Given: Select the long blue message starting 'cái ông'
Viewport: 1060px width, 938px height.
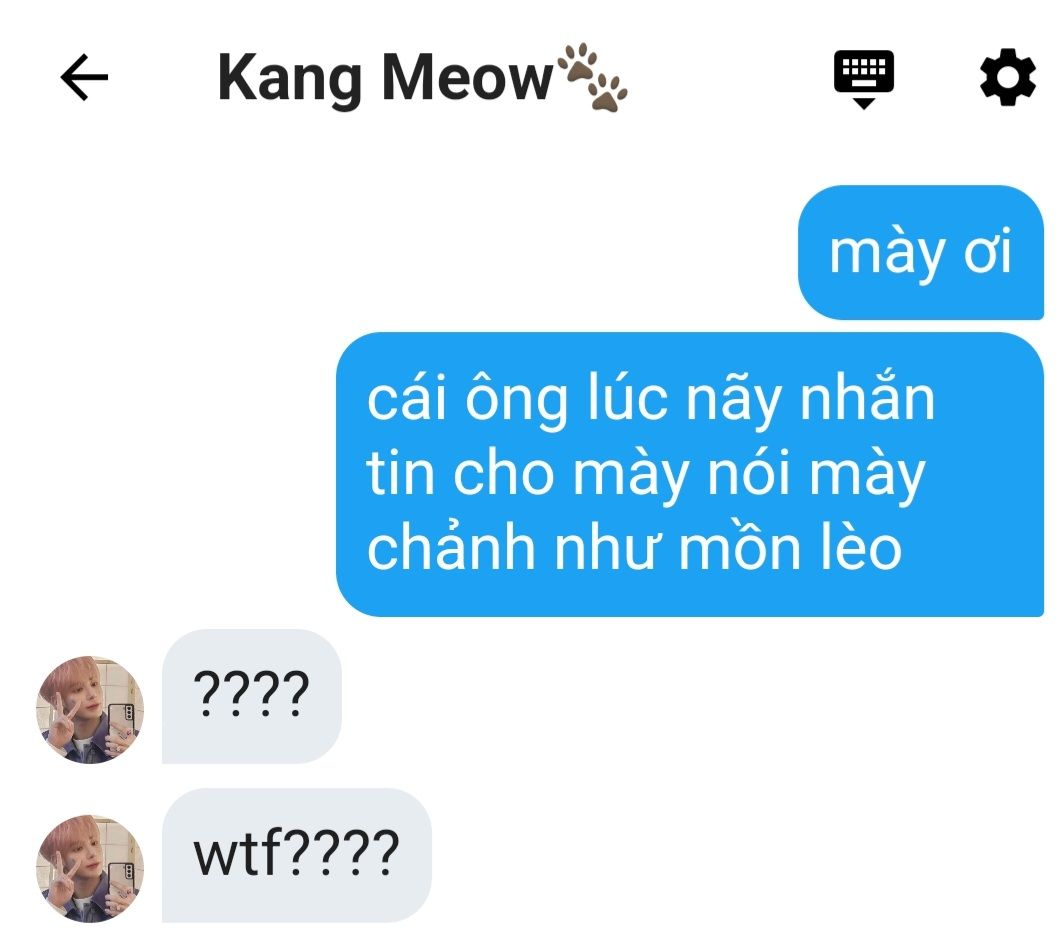Looking at the screenshot, I should point(690,474).
